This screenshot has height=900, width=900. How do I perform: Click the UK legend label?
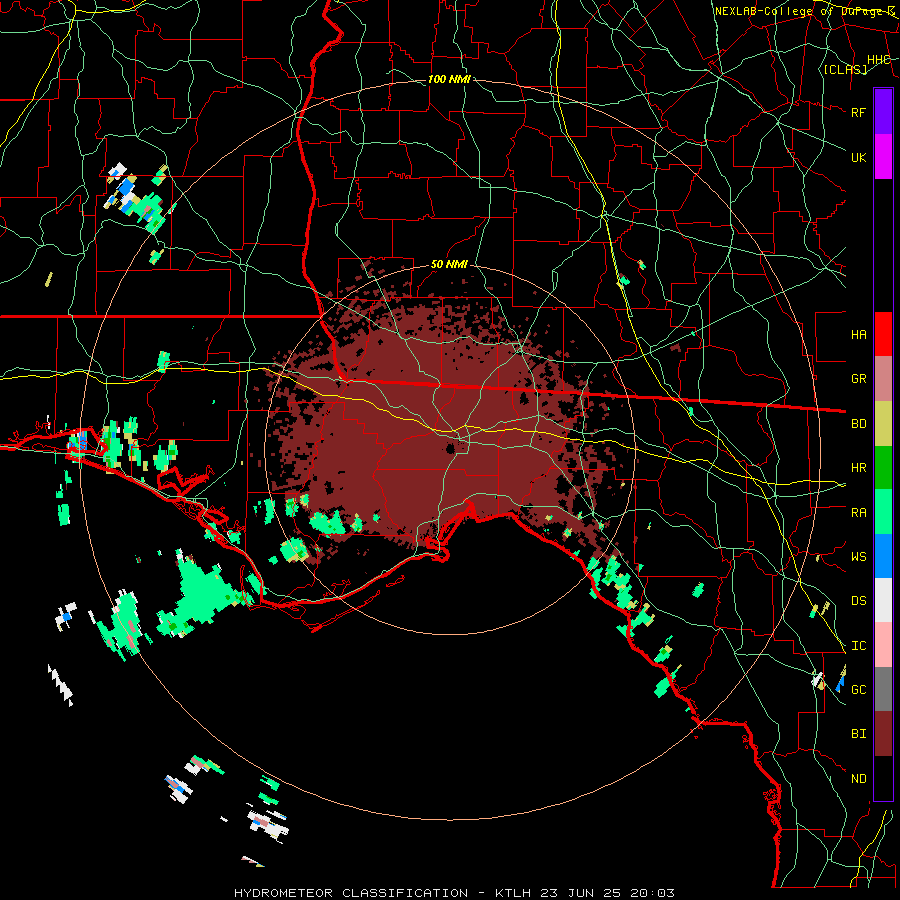pos(859,157)
